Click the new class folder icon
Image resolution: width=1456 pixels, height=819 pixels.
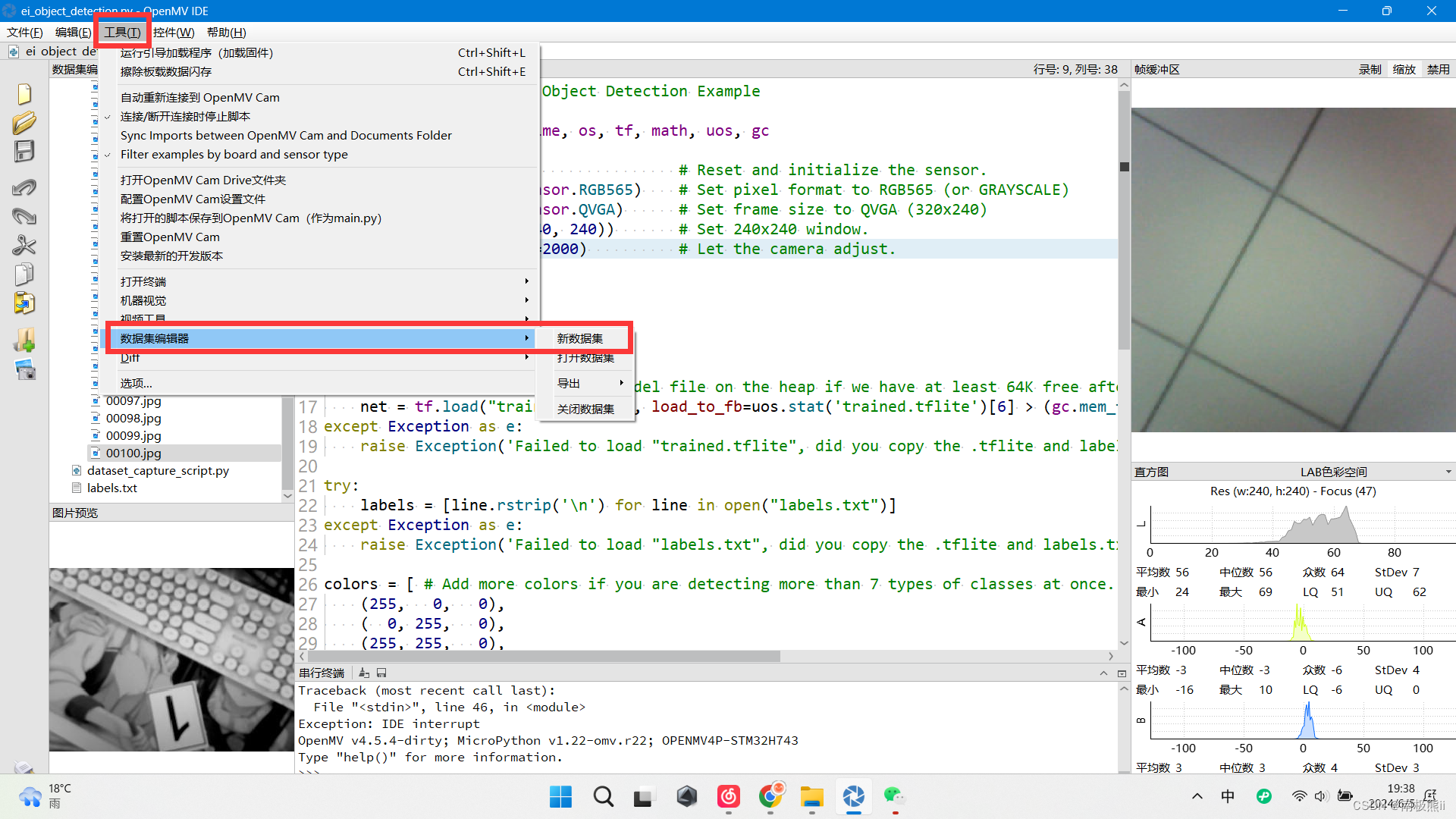coord(24,340)
